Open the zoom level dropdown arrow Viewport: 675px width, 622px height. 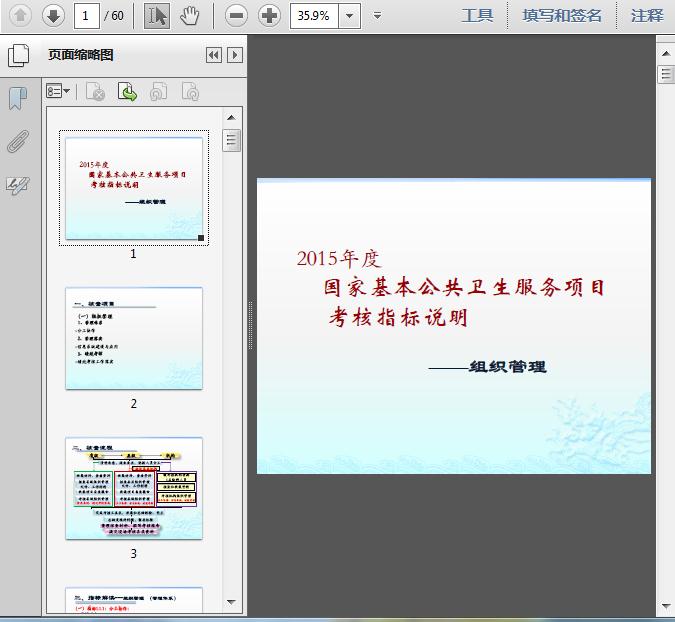coord(350,16)
